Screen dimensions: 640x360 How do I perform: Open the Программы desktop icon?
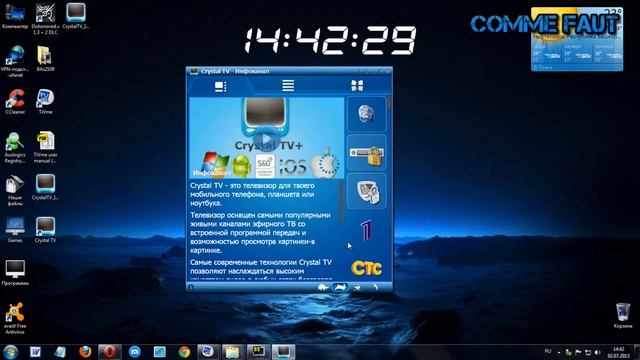tap(15, 273)
